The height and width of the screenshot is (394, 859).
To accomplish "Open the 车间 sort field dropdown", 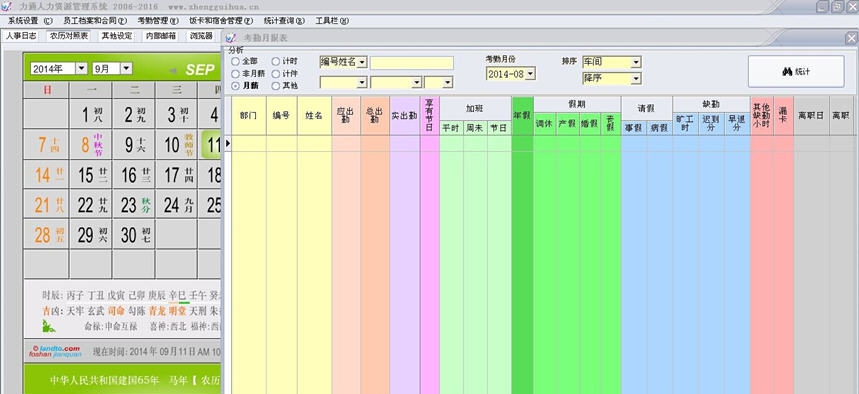I will click(x=635, y=62).
